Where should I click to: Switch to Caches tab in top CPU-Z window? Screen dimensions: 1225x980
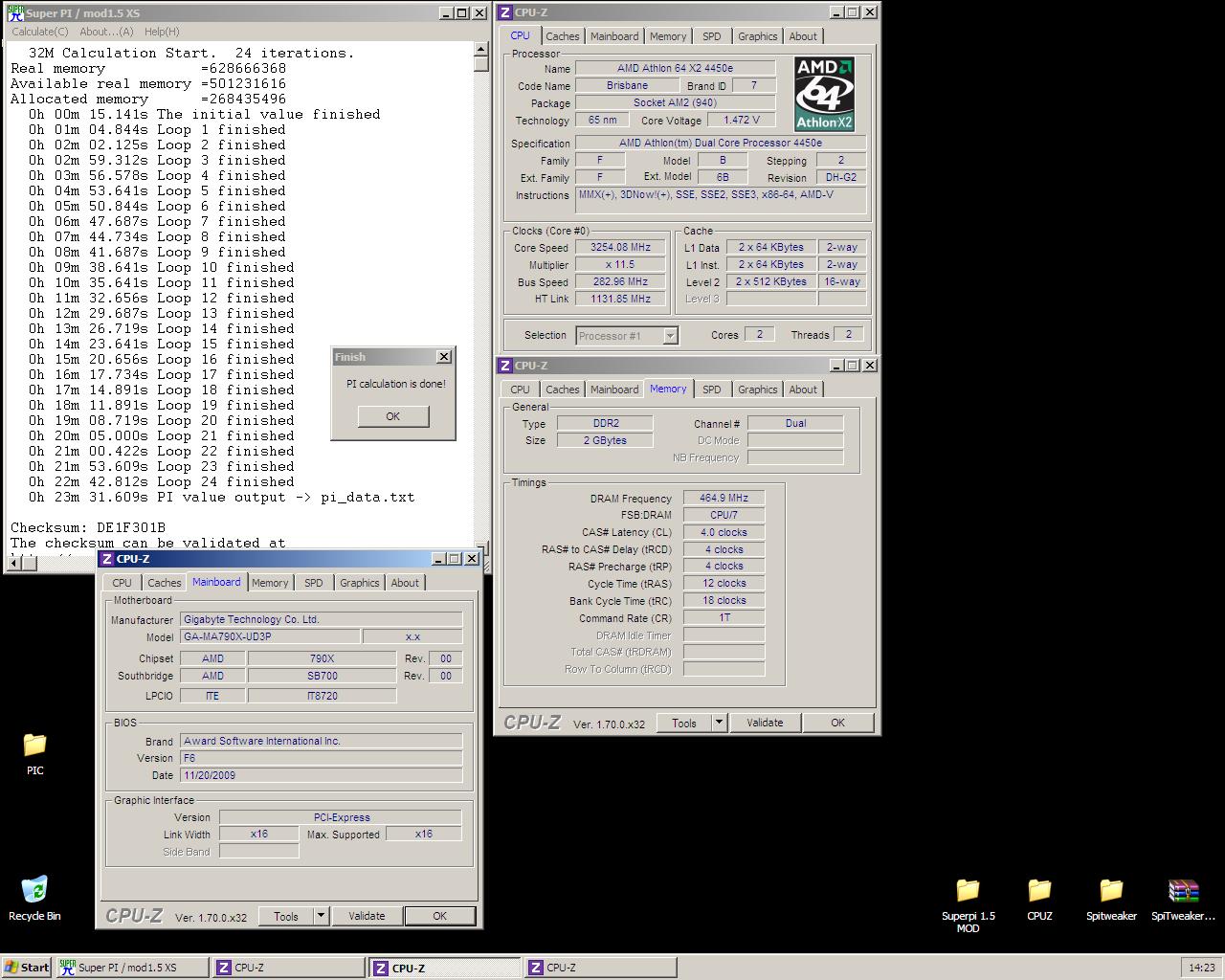[563, 36]
